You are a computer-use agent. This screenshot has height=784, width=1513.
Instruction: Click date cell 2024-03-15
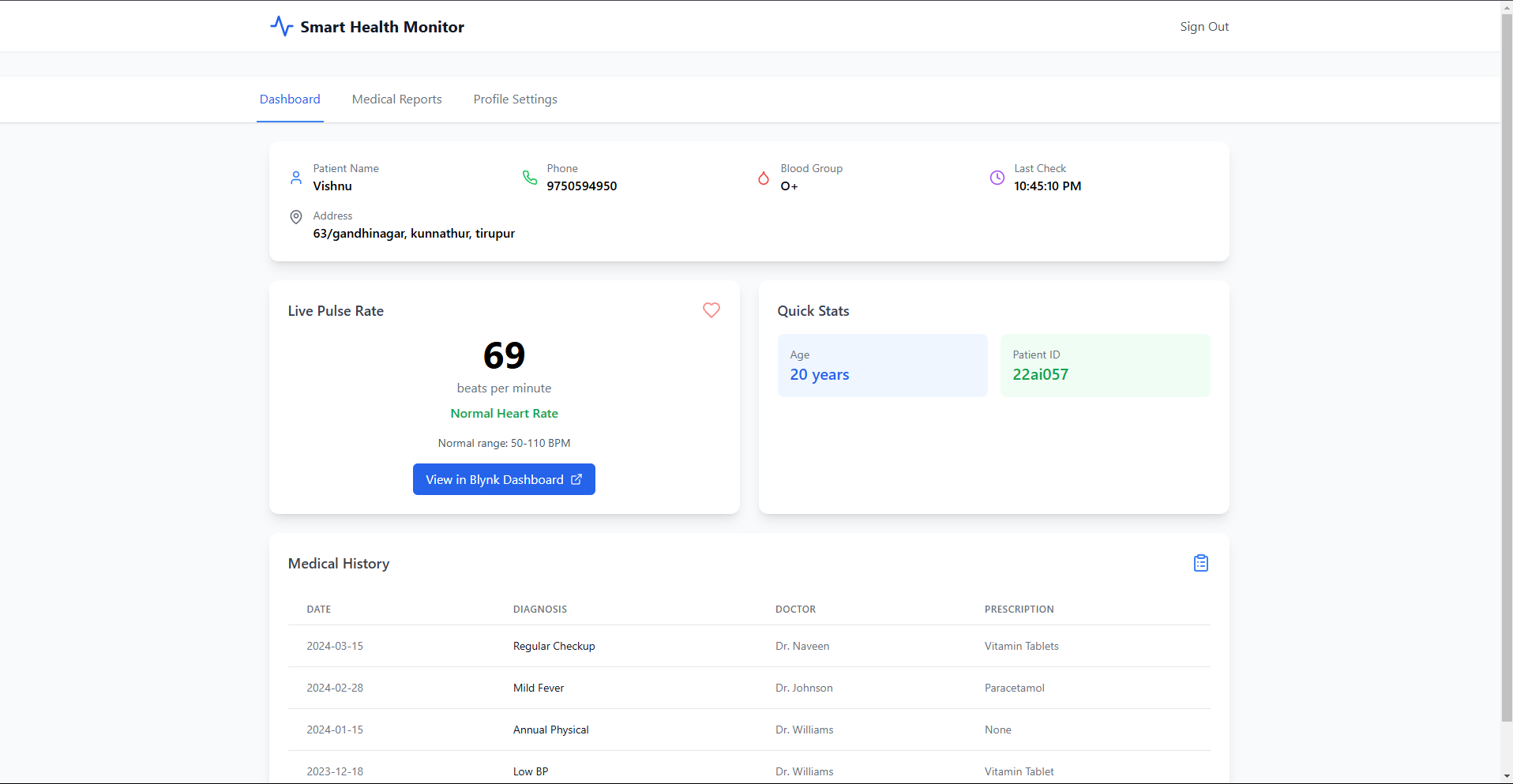pos(335,646)
